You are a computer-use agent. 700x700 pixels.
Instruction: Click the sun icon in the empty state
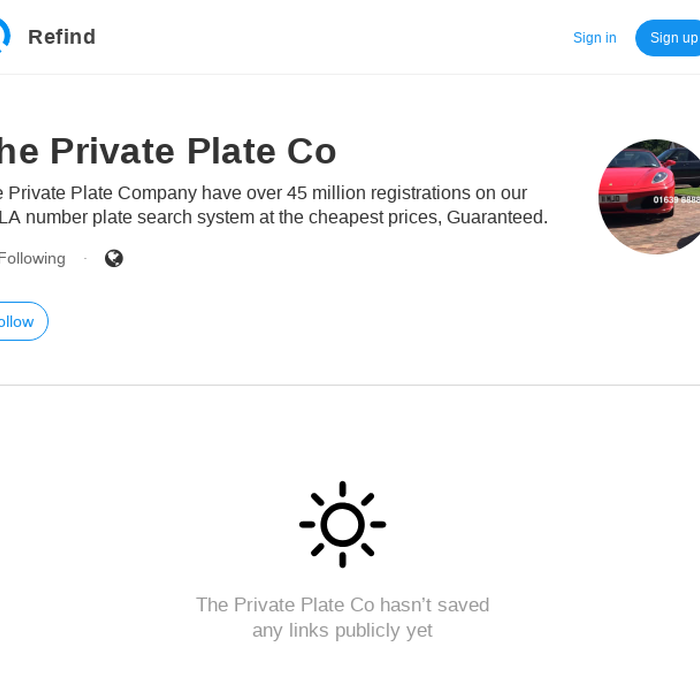342,524
